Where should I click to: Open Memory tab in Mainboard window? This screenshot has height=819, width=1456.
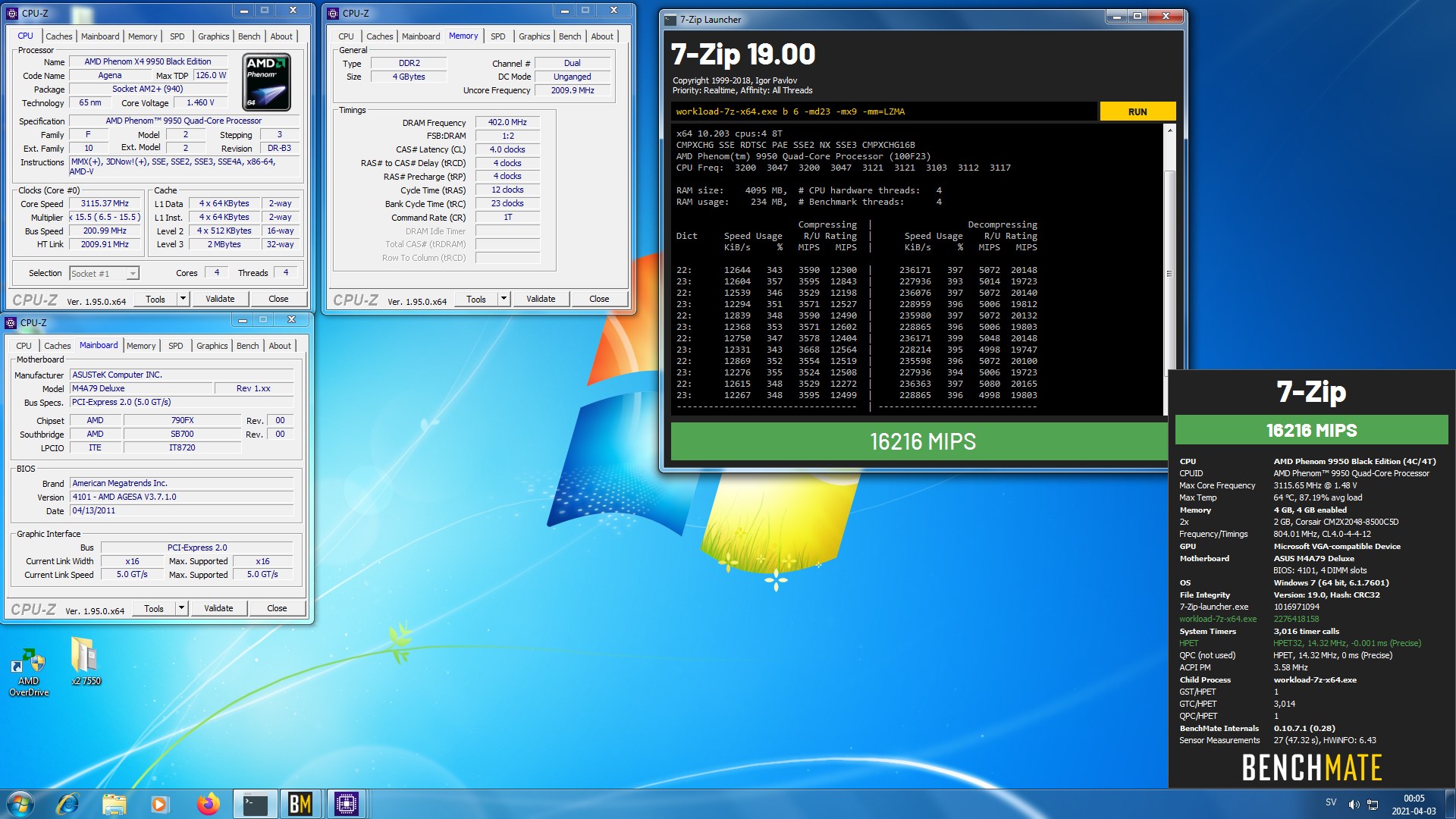pos(141,346)
